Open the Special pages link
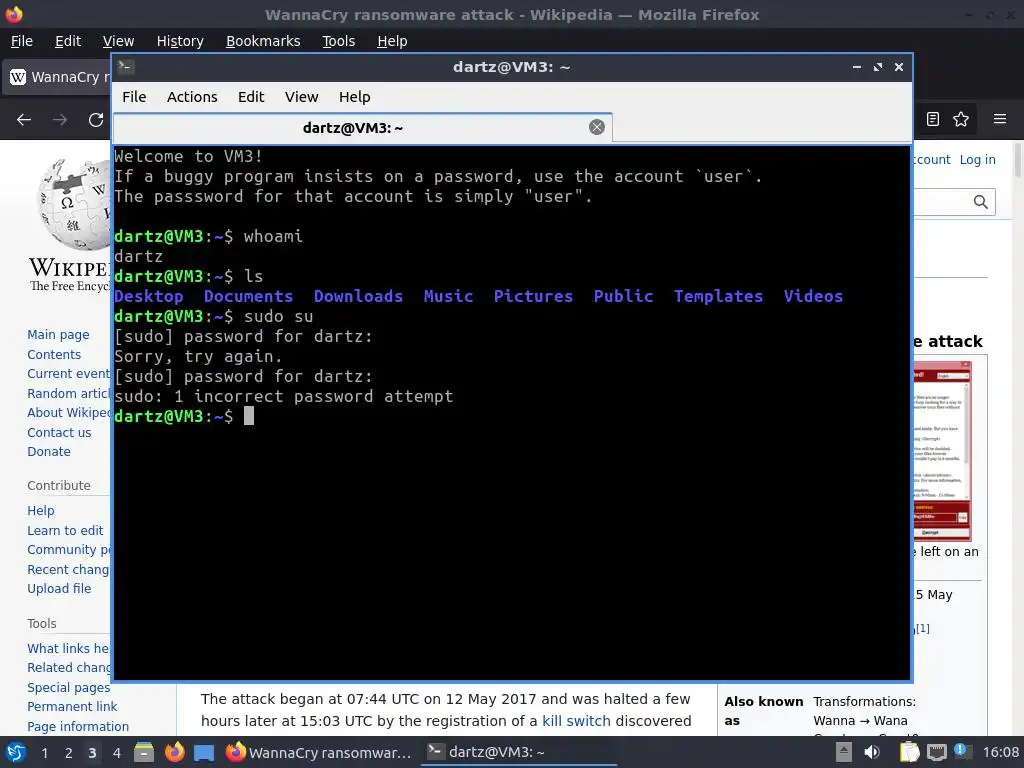This screenshot has height=768, width=1024. [69, 687]
